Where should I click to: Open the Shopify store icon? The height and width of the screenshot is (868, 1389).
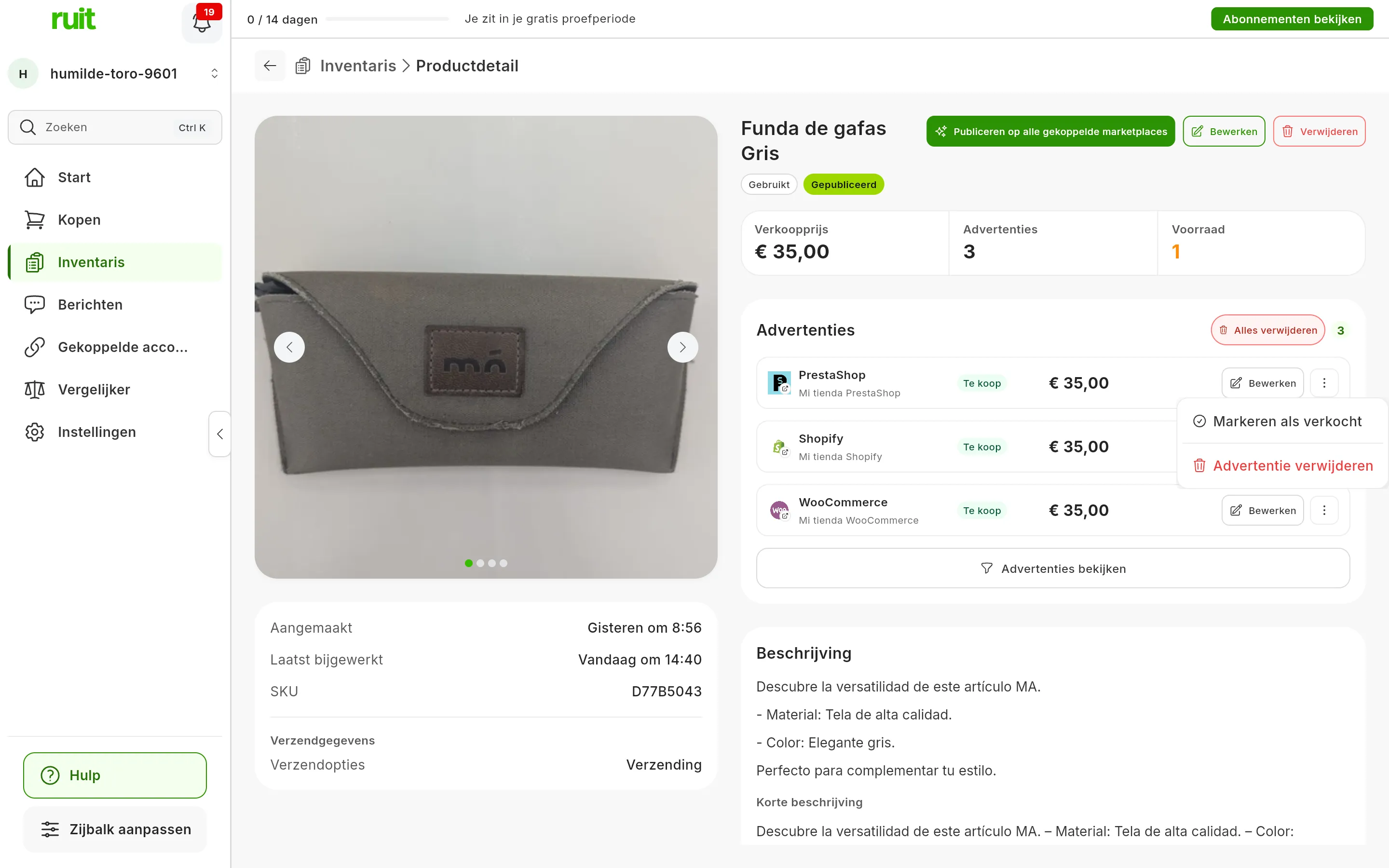(x=779, y=447)
